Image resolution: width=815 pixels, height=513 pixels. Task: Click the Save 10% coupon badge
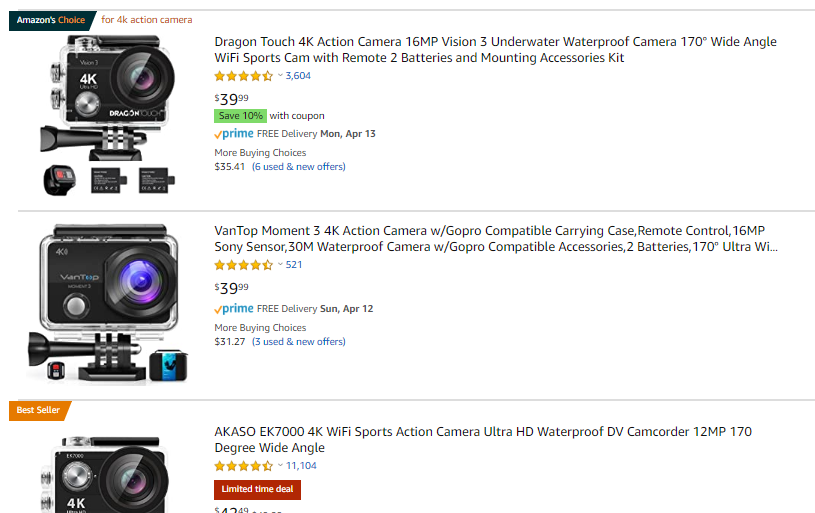click(x=241, y=116)
